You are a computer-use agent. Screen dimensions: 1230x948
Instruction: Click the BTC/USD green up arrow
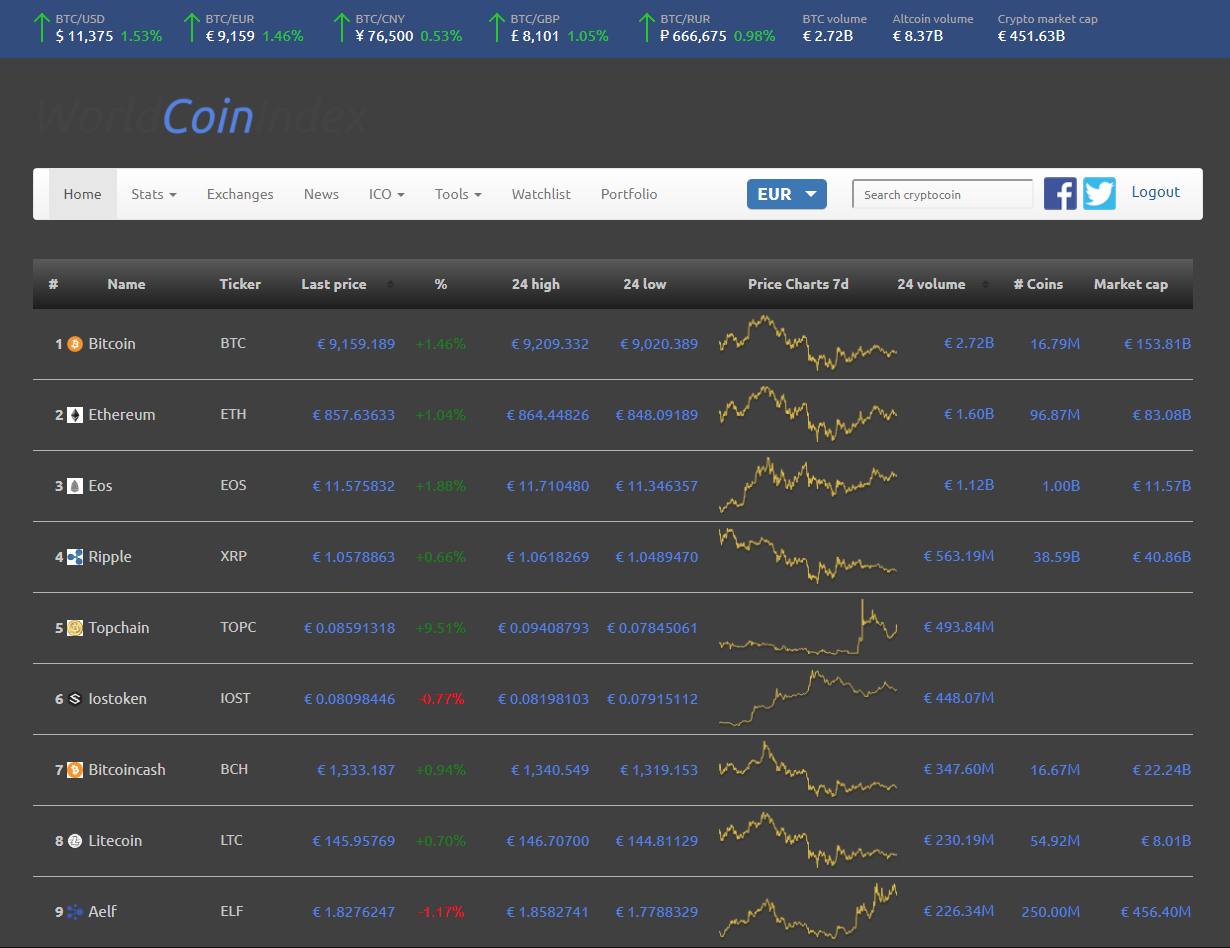click(41, 27)
